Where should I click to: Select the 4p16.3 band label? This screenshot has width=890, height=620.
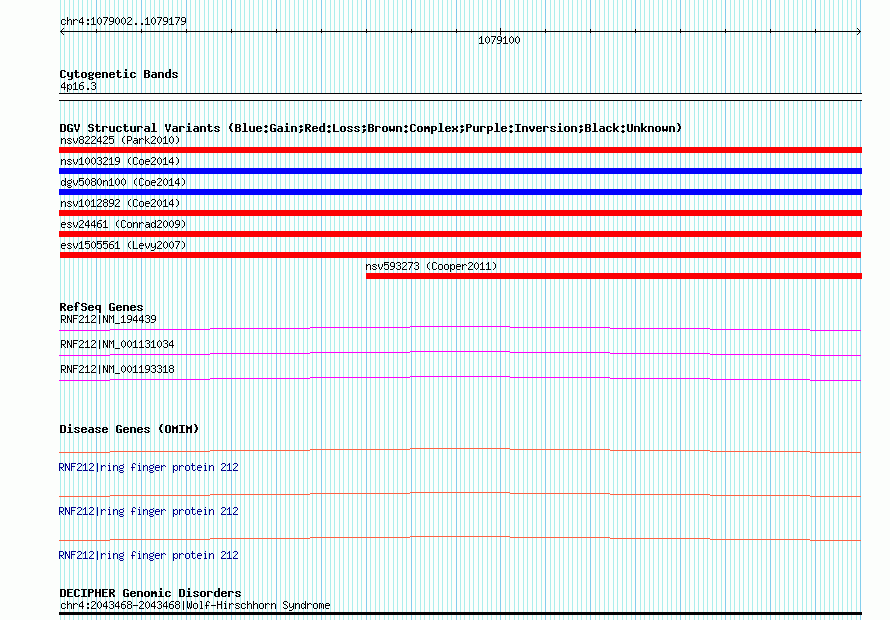(78, 86)
